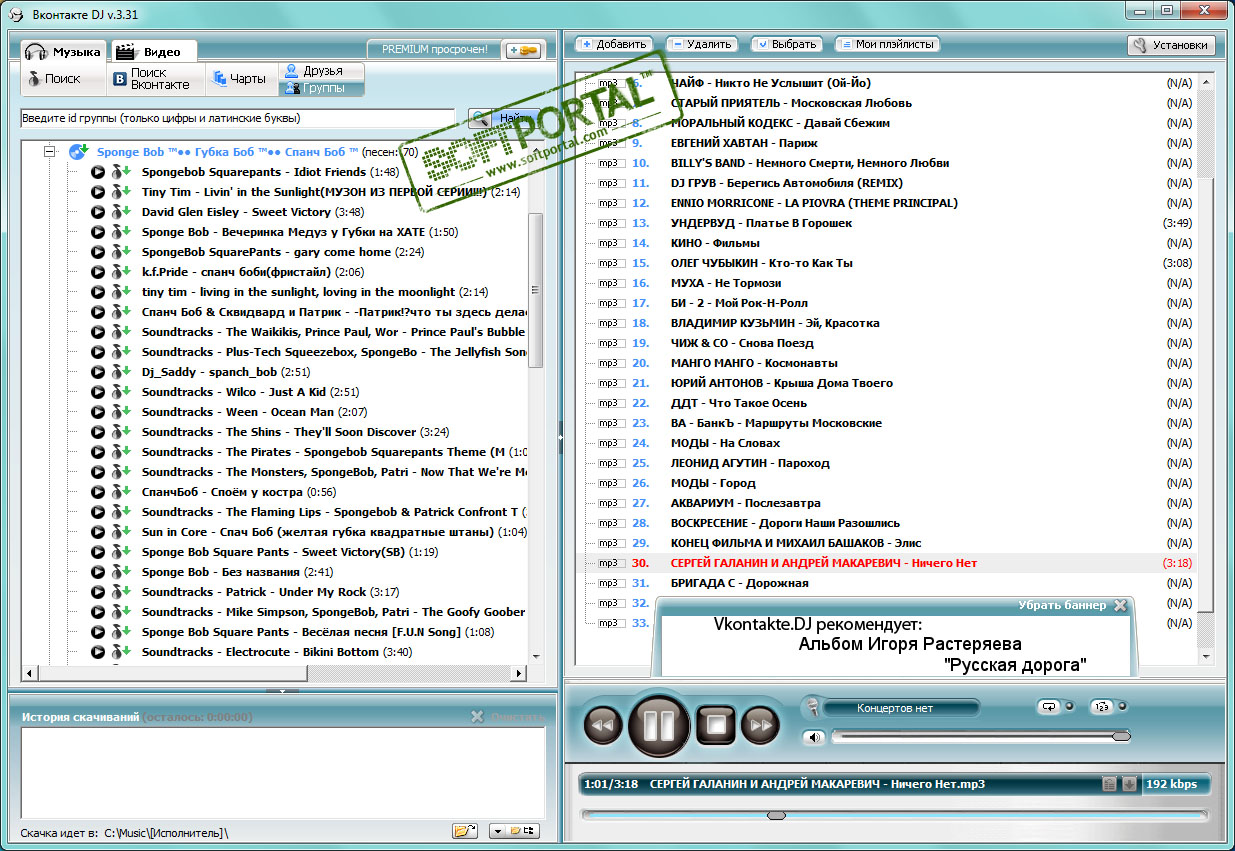Click the track progress seek bar
1235x851 pixels.
894,815
